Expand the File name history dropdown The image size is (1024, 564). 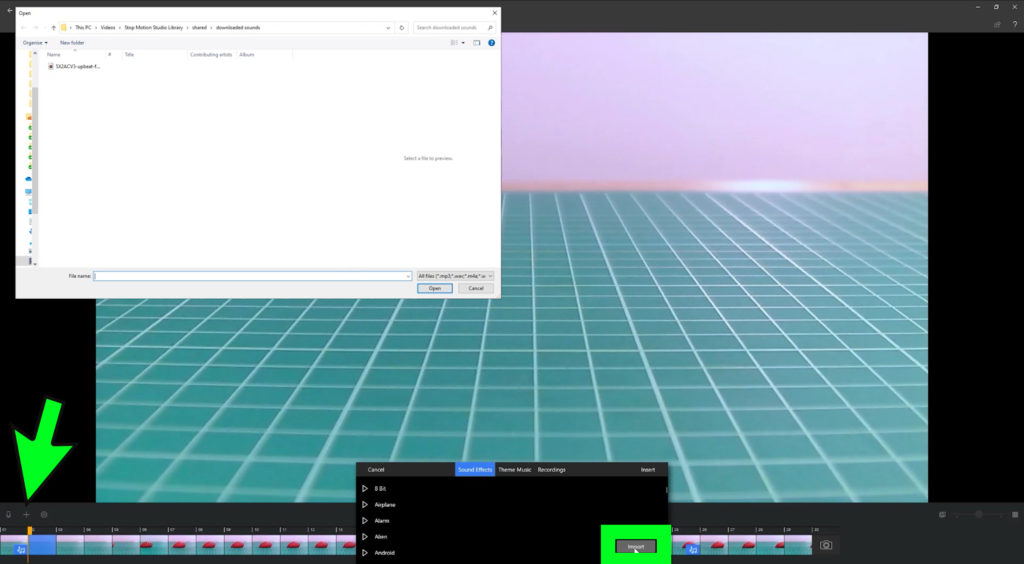408,276
